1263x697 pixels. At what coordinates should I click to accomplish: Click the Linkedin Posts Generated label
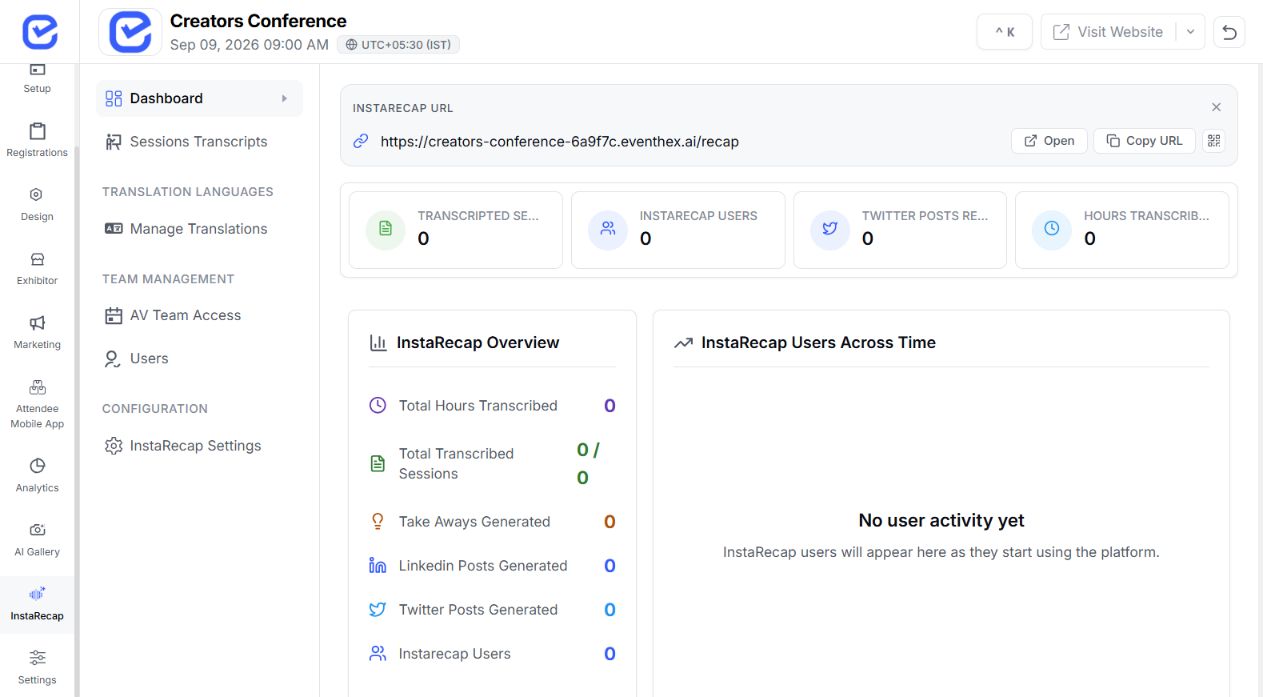483,566
